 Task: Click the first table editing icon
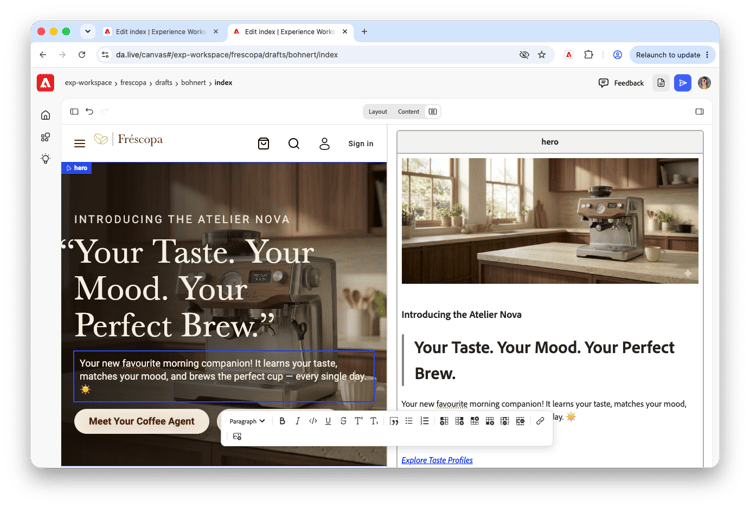(444, 421)
